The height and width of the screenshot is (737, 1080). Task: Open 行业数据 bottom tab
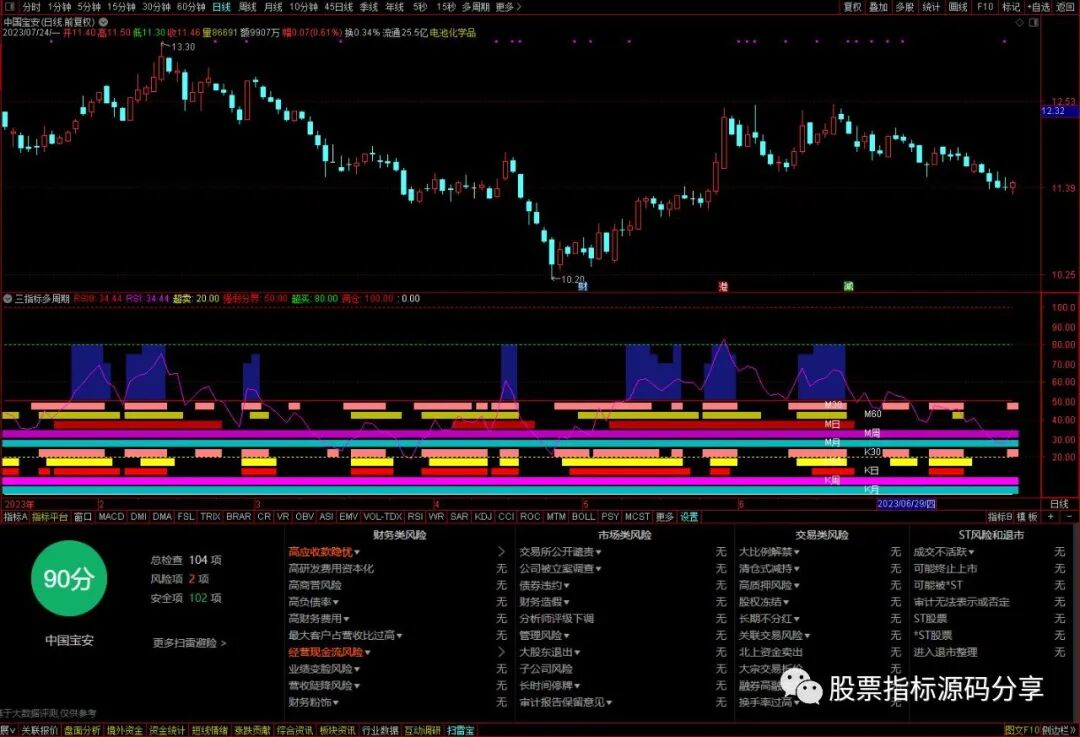tap(380, 730)
